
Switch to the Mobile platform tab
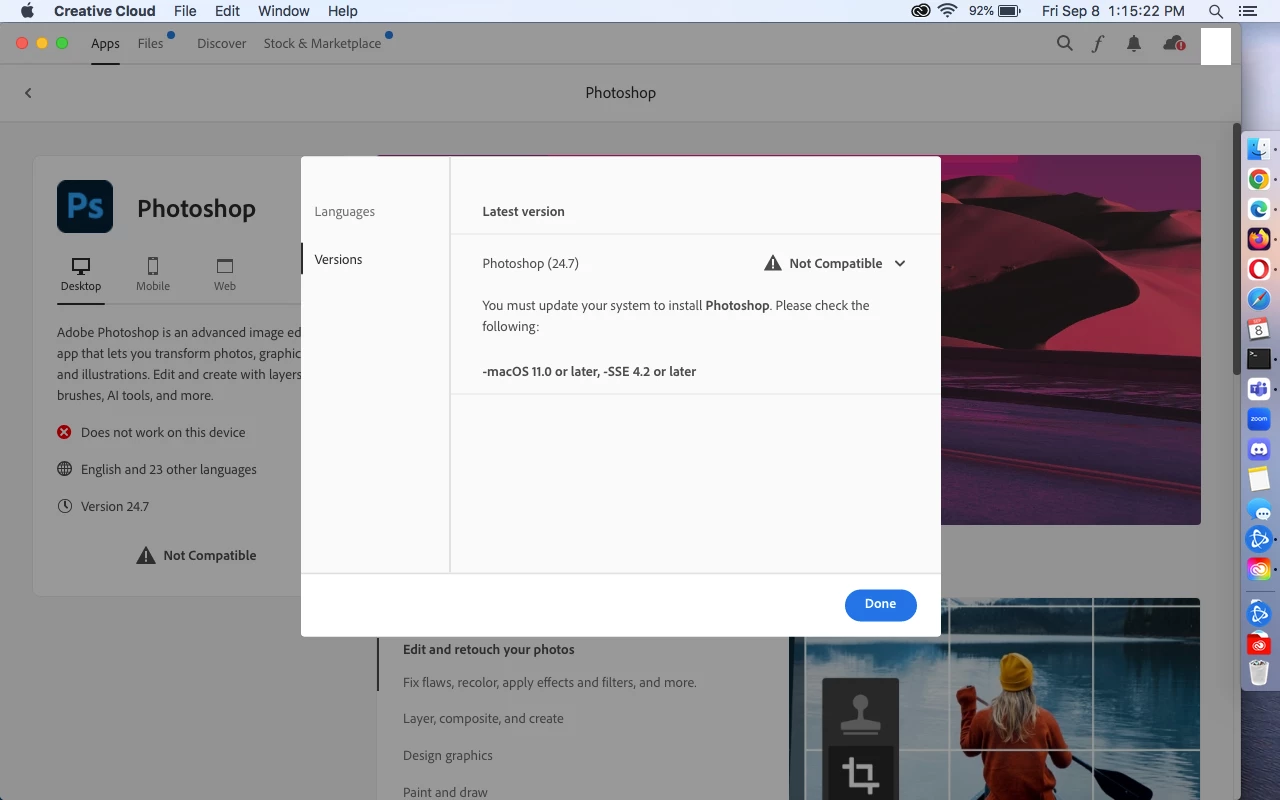[x=153, y=275]
